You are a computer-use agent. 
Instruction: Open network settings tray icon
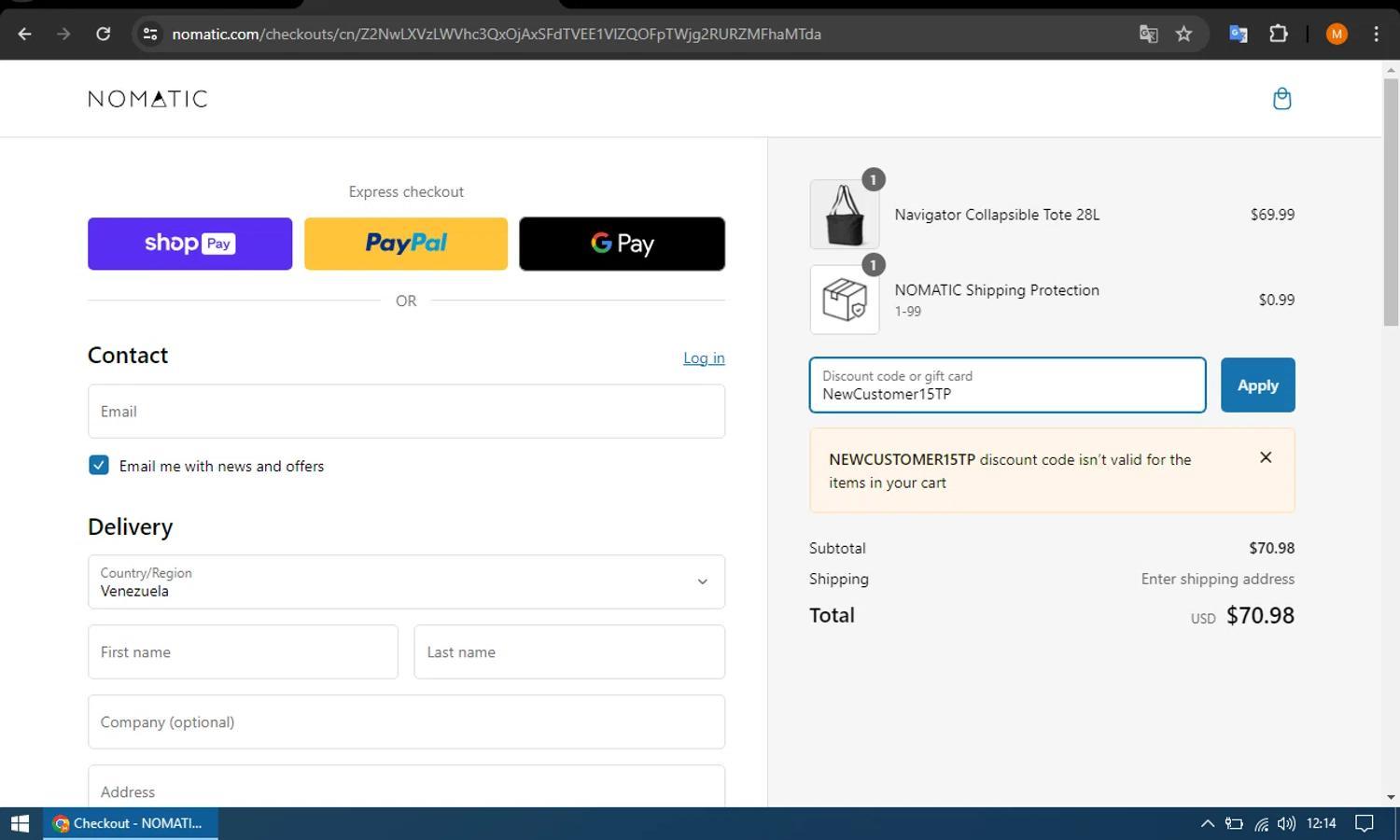(1261, 823)
